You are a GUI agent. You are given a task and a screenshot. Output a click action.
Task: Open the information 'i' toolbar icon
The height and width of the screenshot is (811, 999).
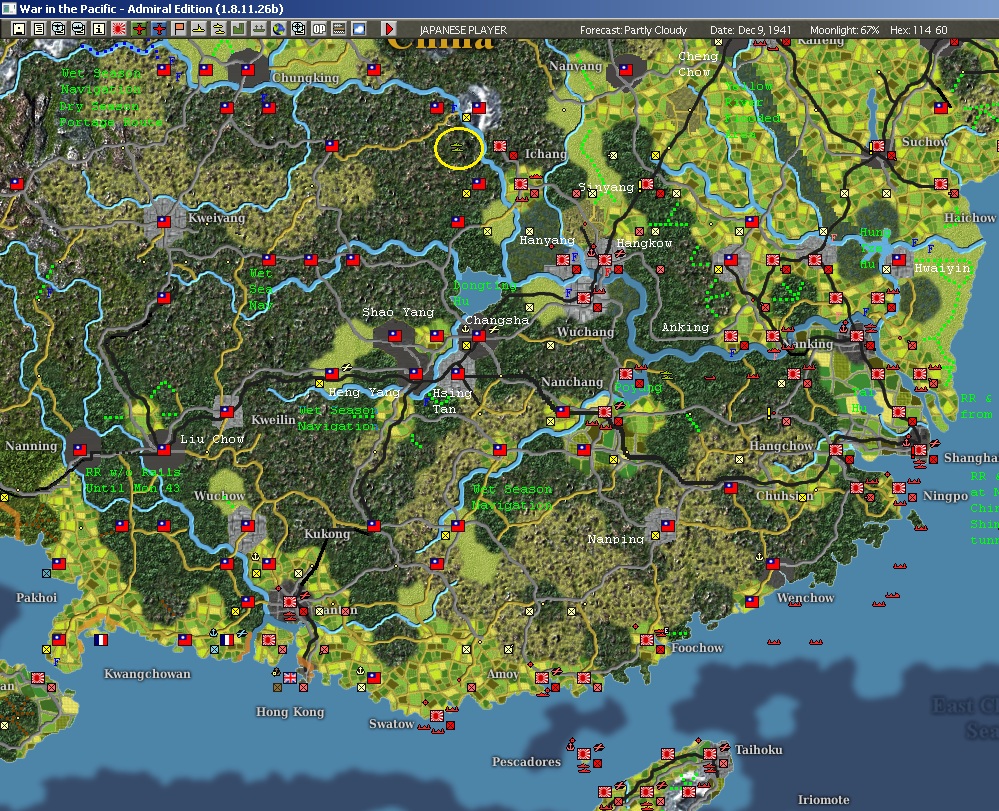click(99, 29)
